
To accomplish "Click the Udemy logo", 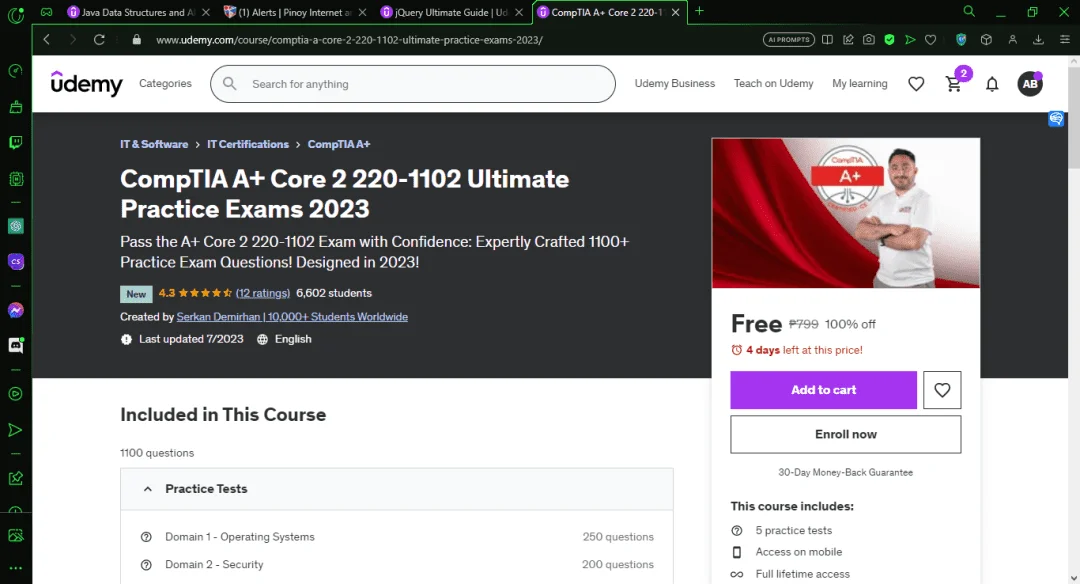I will click(87, 83).
